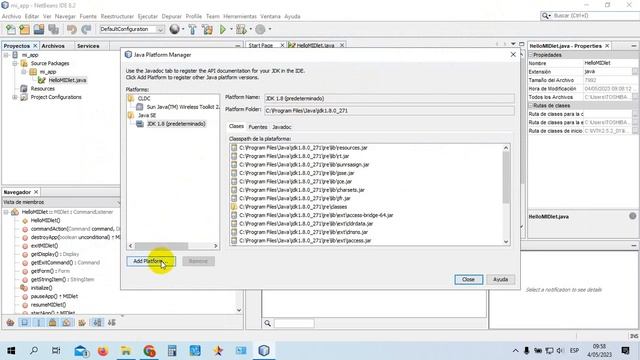Viewport: 640px width, 360px height.
Task: Open Google Chrome from the taskbar
Action: tap(149, 351)
